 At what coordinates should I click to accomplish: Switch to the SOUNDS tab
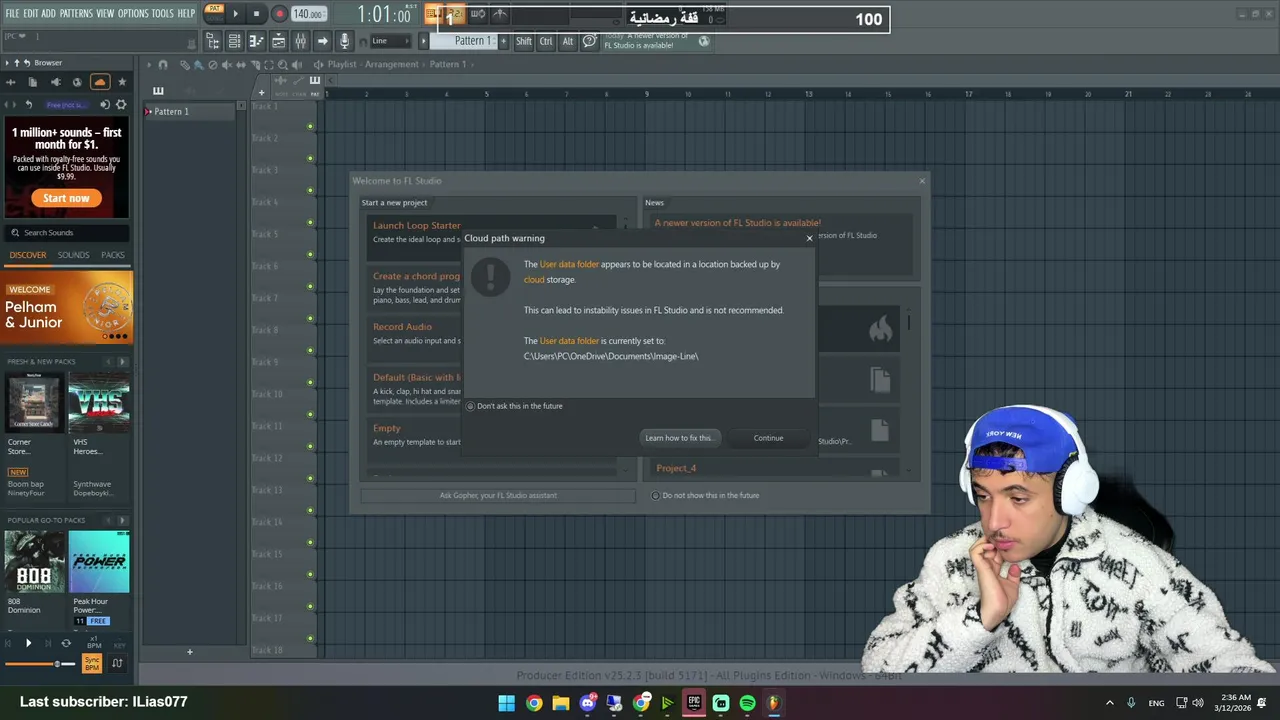click(x=73, y=255)
